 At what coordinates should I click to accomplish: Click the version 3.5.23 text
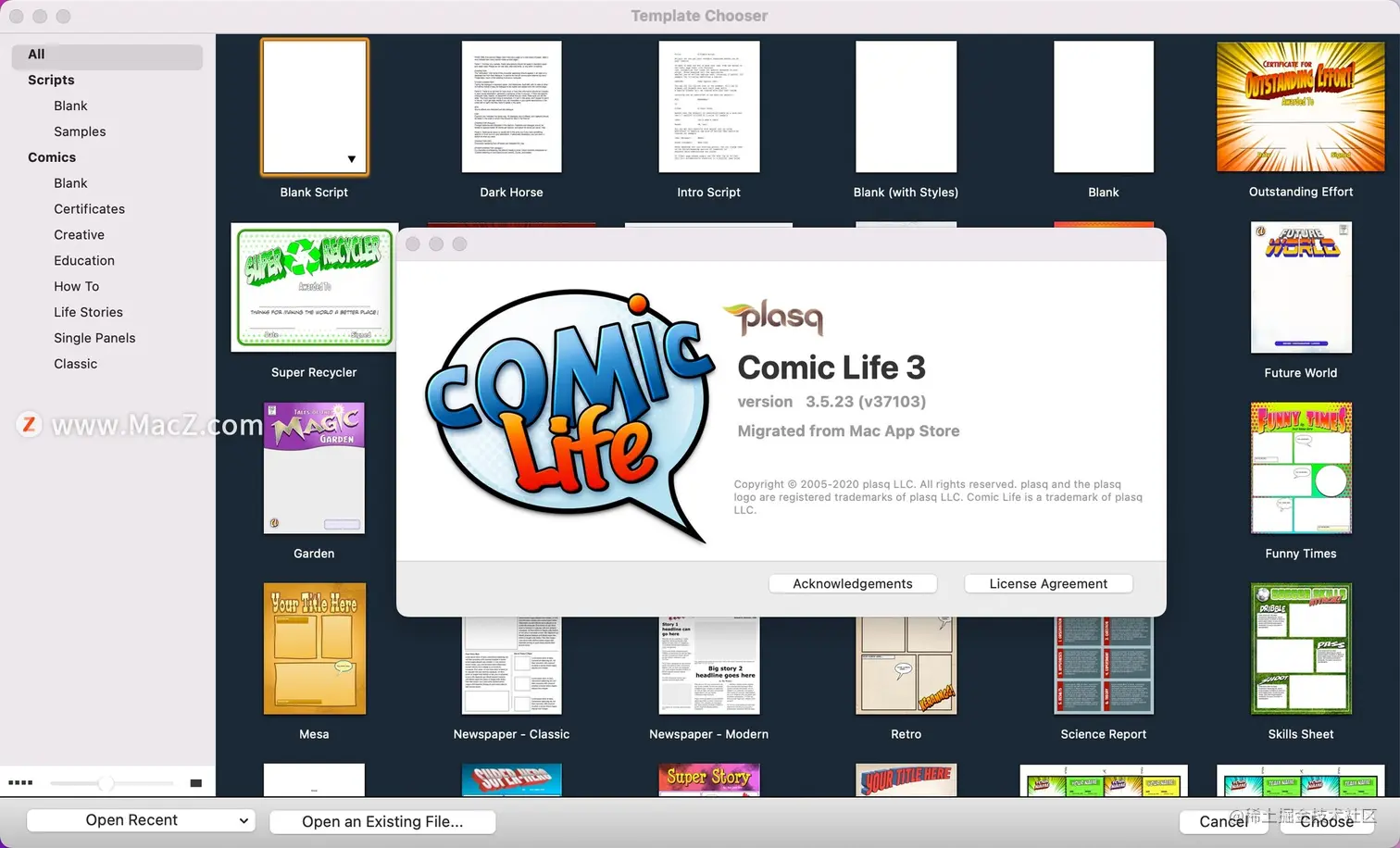831,402
